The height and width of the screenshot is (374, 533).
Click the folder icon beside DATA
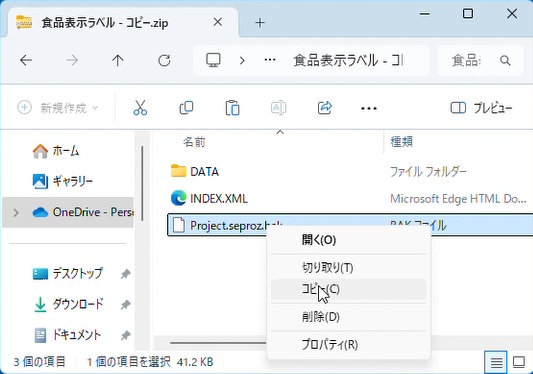point(178,171)
